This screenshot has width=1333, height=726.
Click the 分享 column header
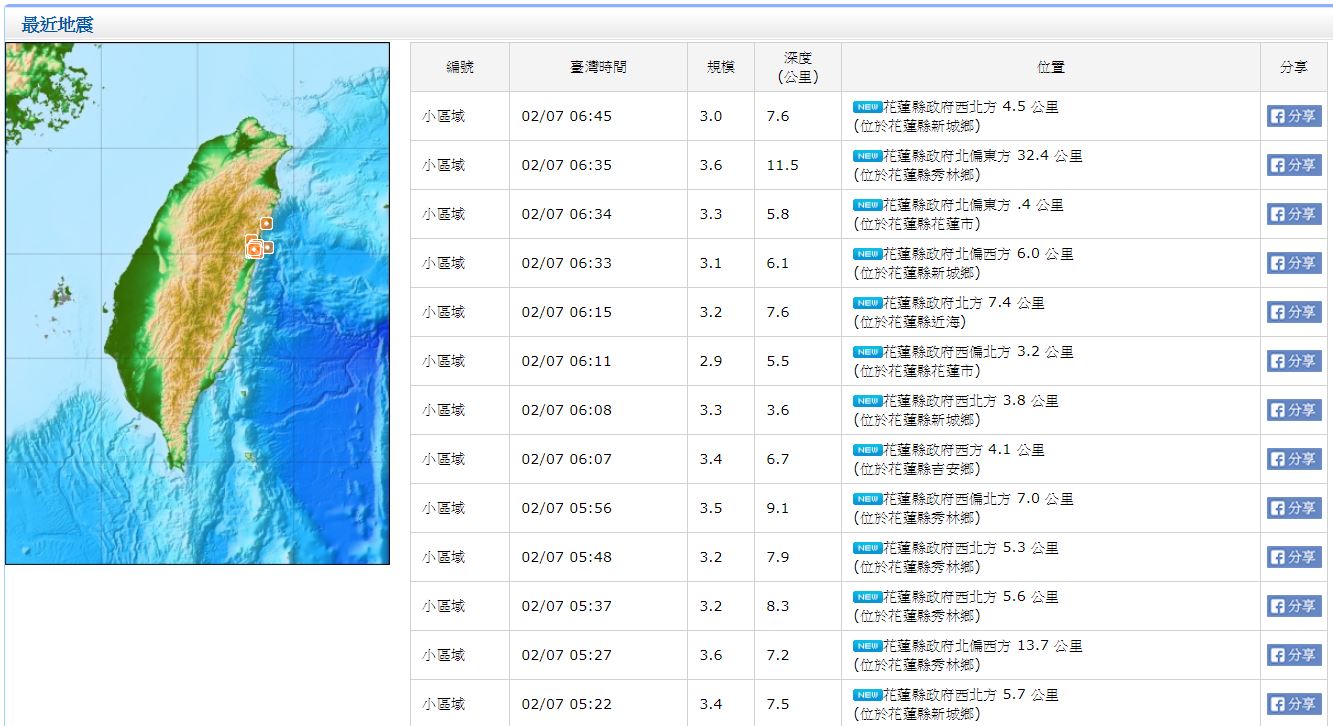pos(1294,67)
